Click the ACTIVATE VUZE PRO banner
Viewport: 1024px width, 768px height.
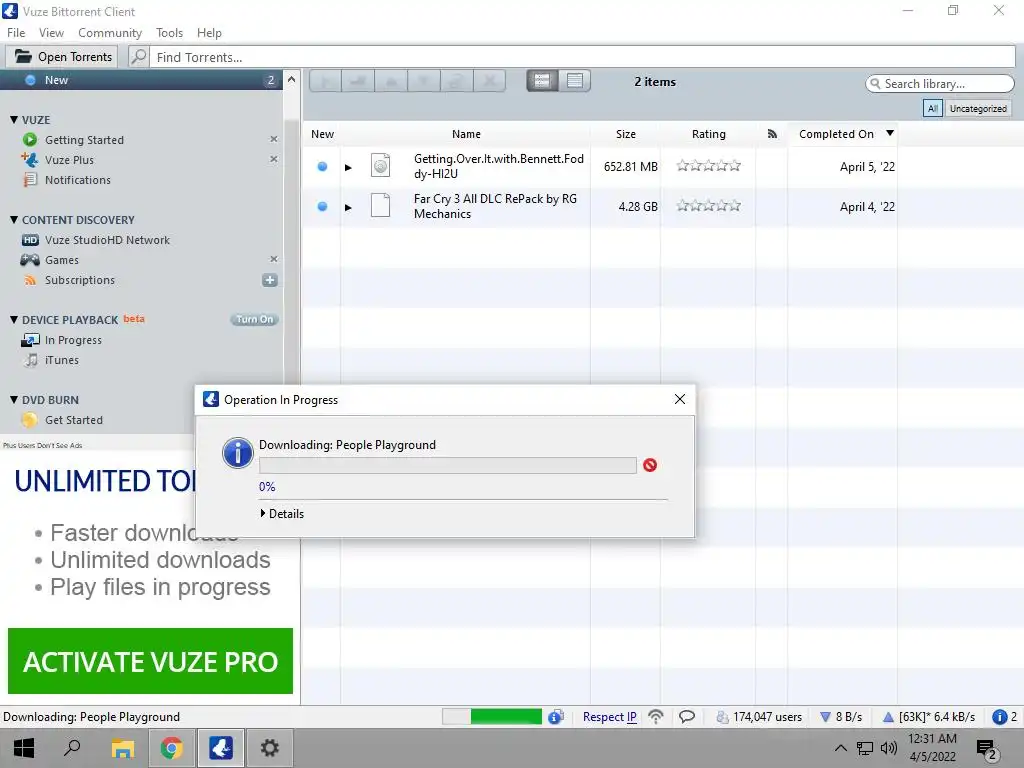pos(150,661)
